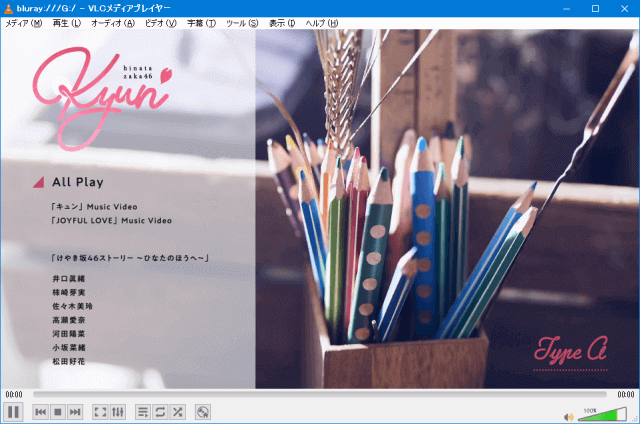This screenshot has height=424, width=640.
Task: Set volume using the green volume slider
Action: pyautogui.click(x=602, y=414)
